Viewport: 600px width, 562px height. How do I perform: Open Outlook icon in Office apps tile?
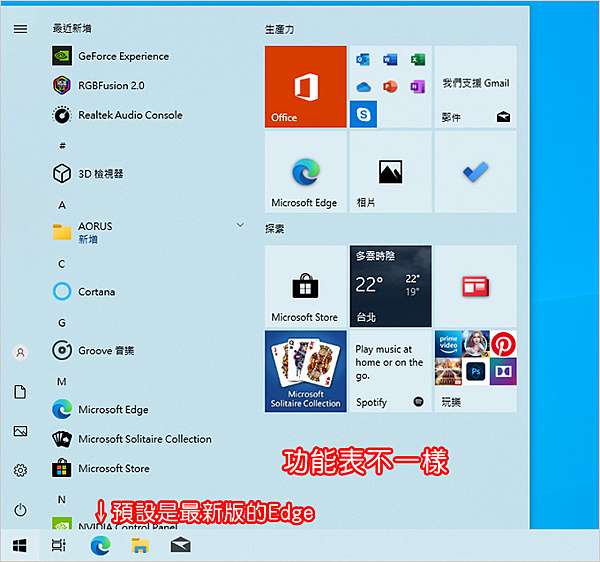click(363, 60)
